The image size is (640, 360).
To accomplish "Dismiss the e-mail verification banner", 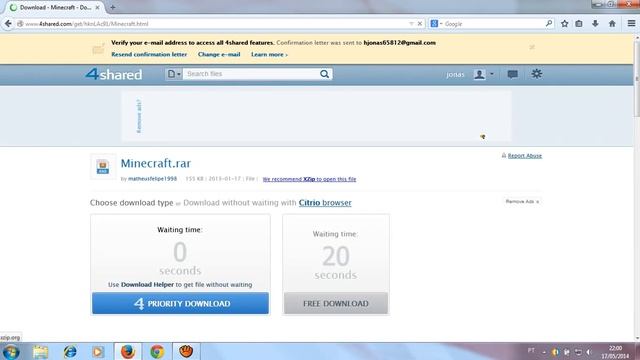I will (532, 47).
